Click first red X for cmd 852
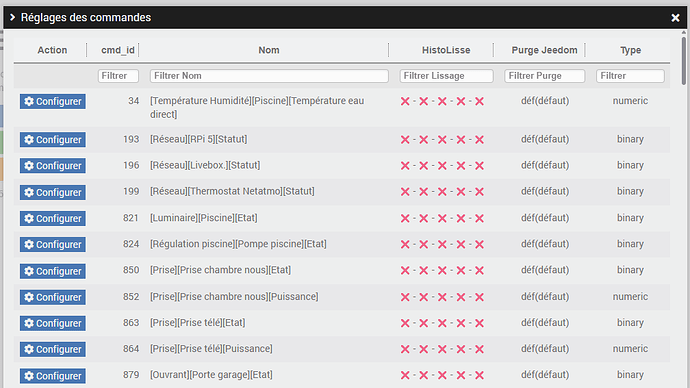This screenshot has height=388, width=690. click(405, 297)
